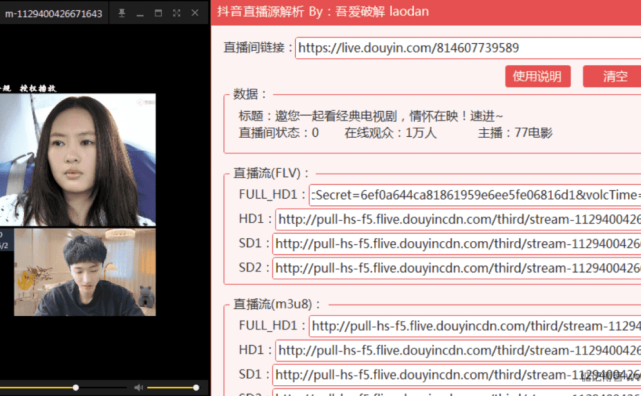Select the m3u8 HD1 stream URL field
641x396 pixels.
click(458, 350)
